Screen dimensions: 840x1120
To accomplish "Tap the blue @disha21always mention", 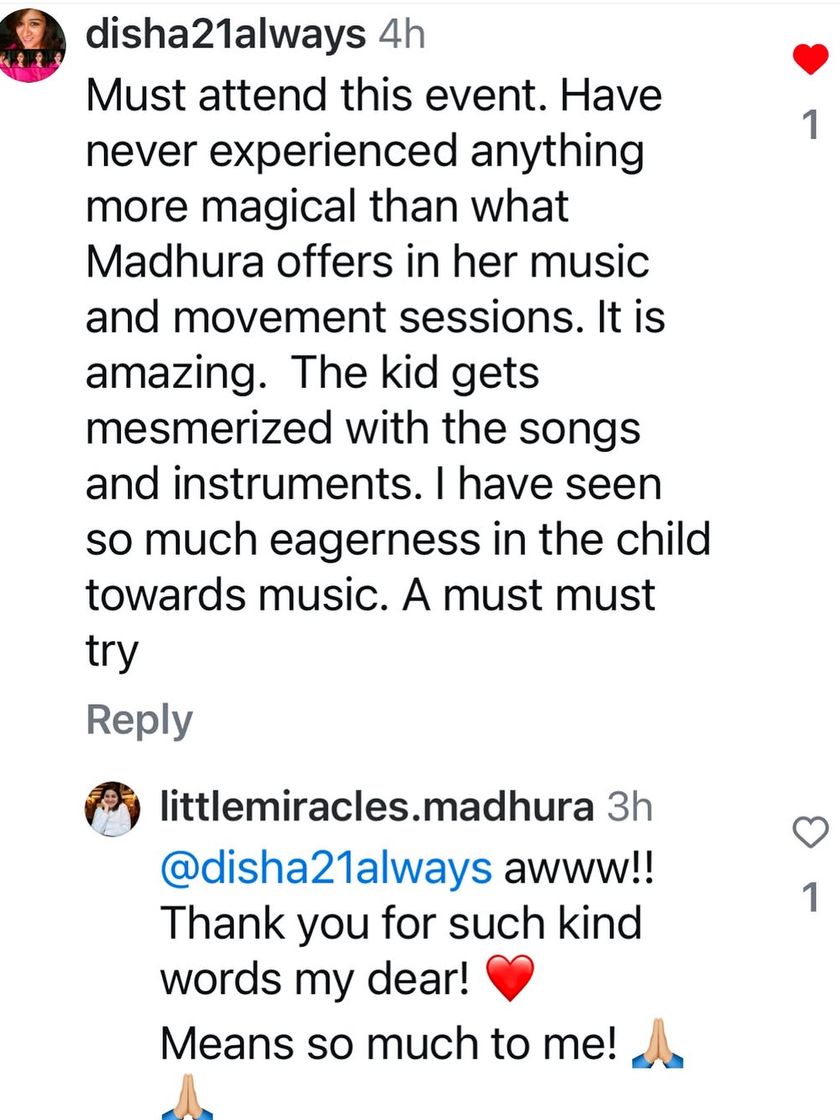I will pyautogui.click(x=326, y=868).
